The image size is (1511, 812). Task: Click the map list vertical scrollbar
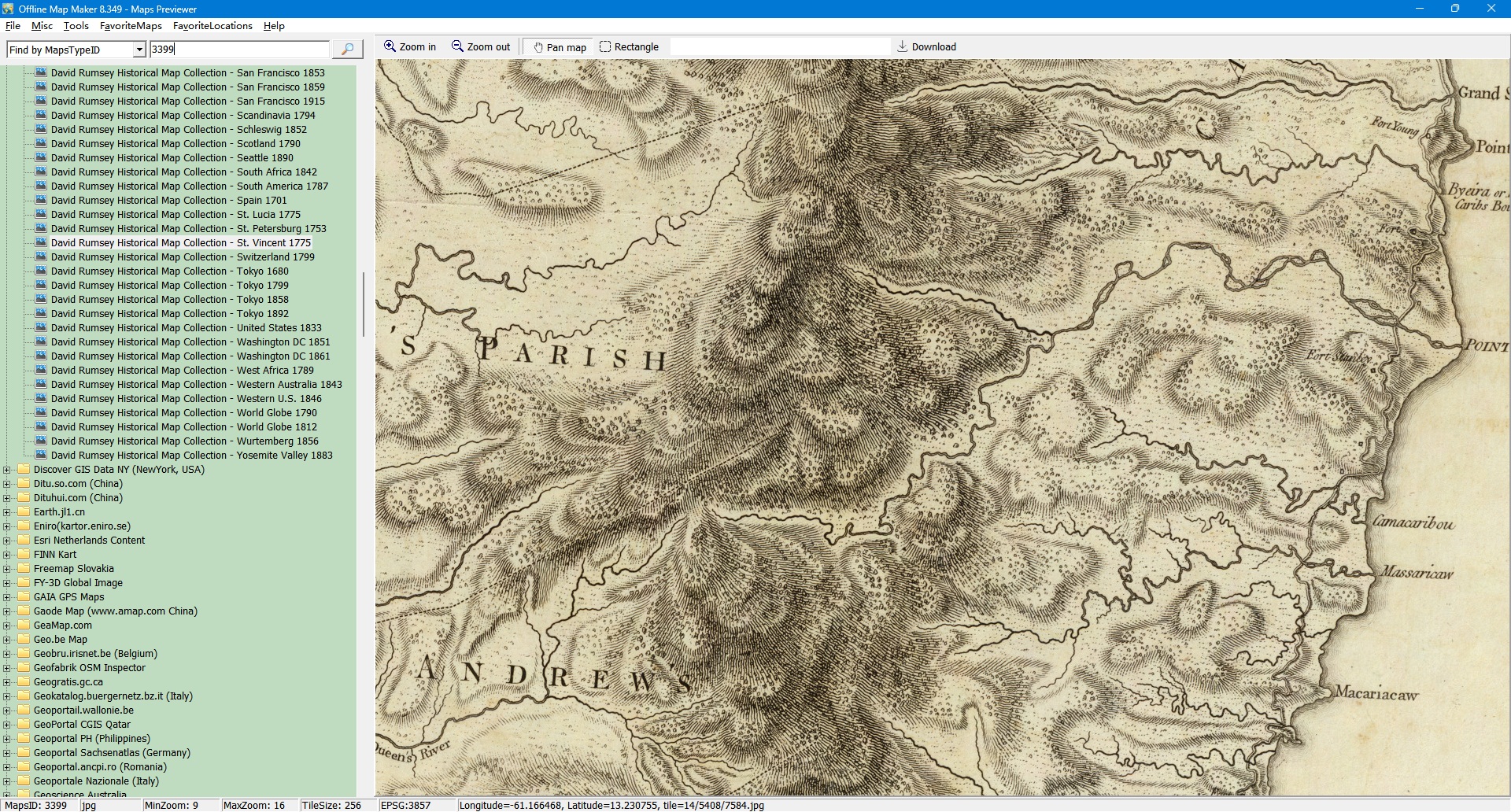363,304
